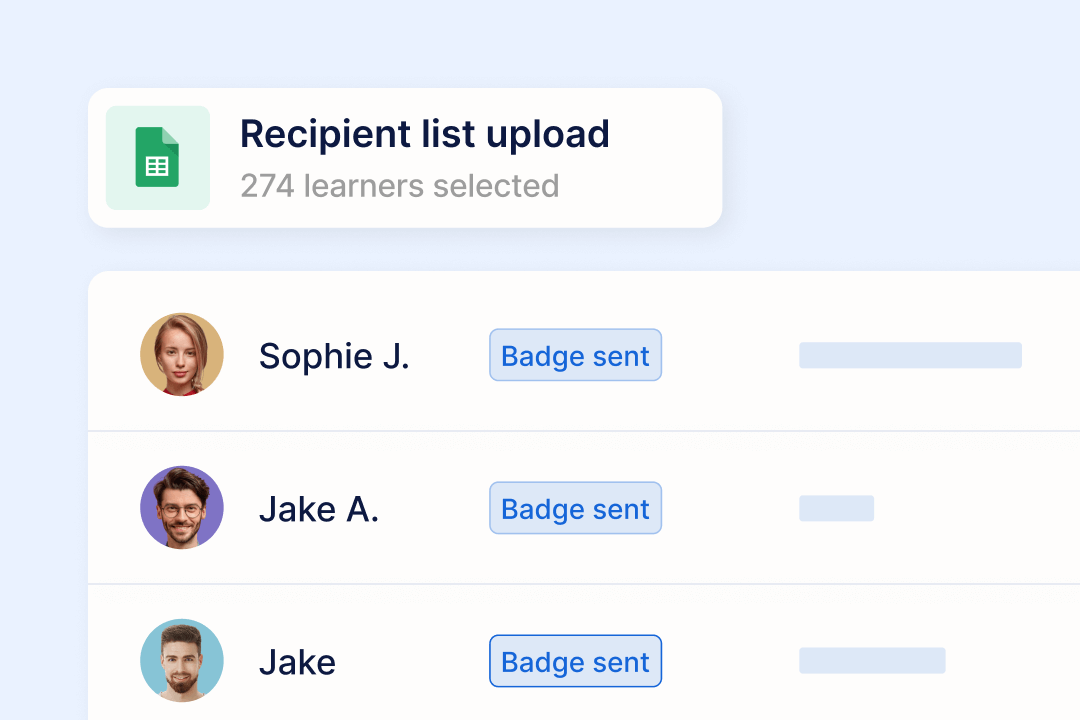Click the placeholder bar in Sophie J.'s row
The height and width of the screenshot is (720, 1080).
tap(910, 355)
